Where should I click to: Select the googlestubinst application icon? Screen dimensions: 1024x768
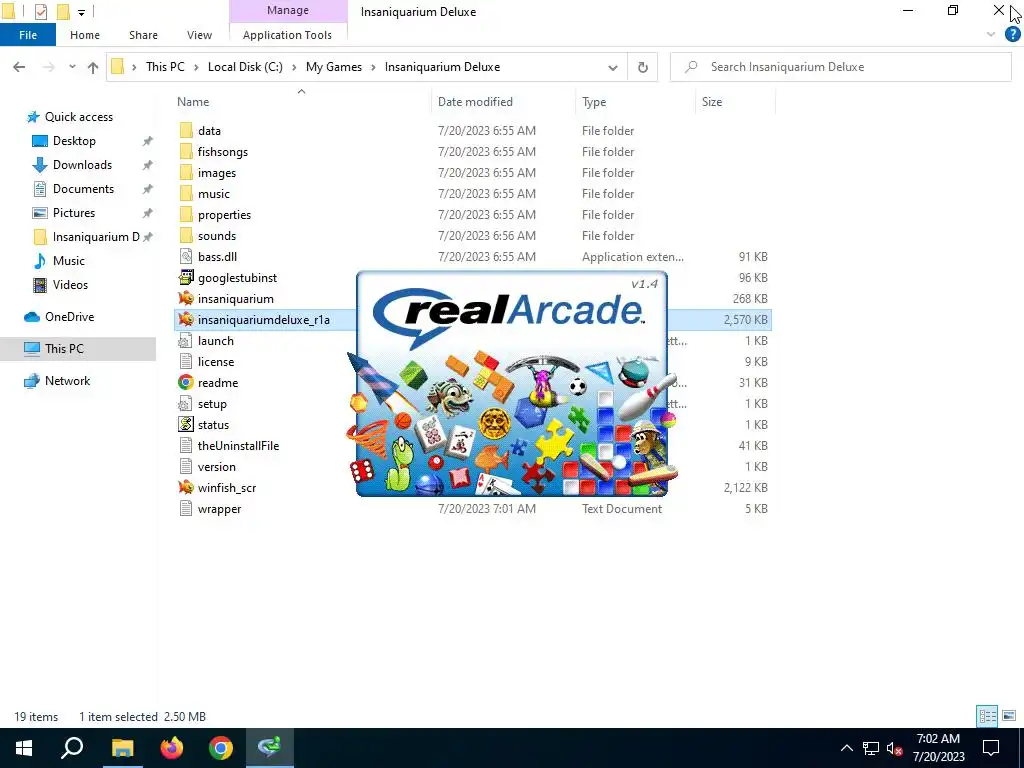(x=186, y=278)
